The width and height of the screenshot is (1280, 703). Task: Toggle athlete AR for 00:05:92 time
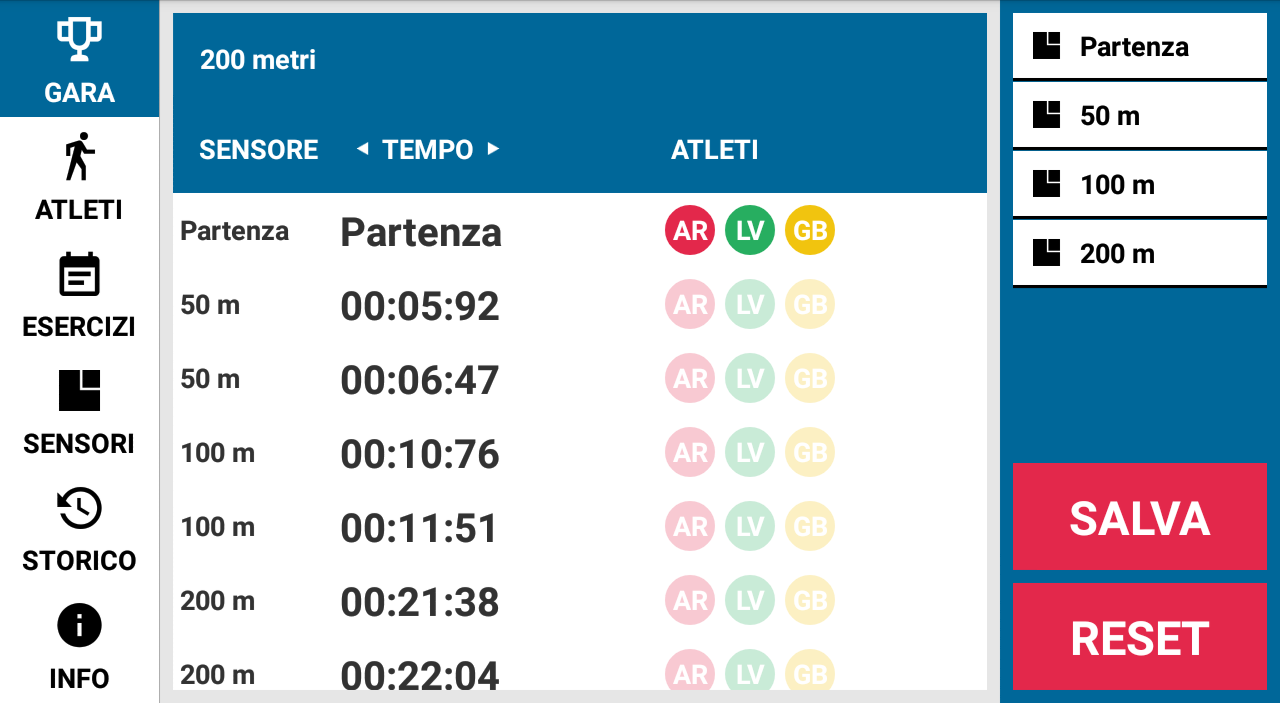point(690,305)
